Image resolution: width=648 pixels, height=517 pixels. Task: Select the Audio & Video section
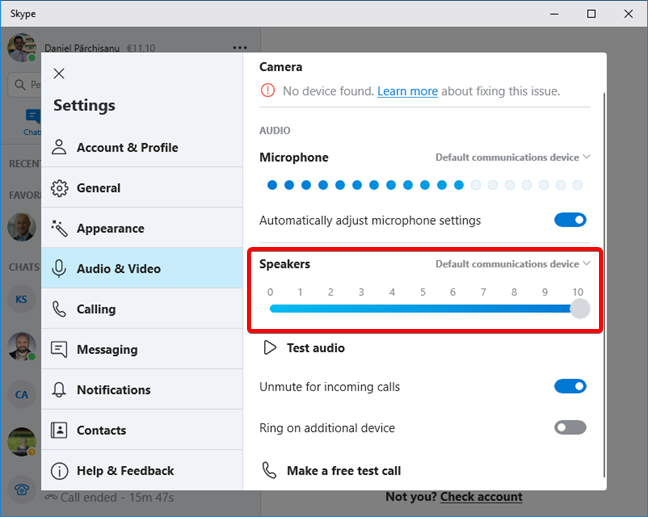coord(142,269)
